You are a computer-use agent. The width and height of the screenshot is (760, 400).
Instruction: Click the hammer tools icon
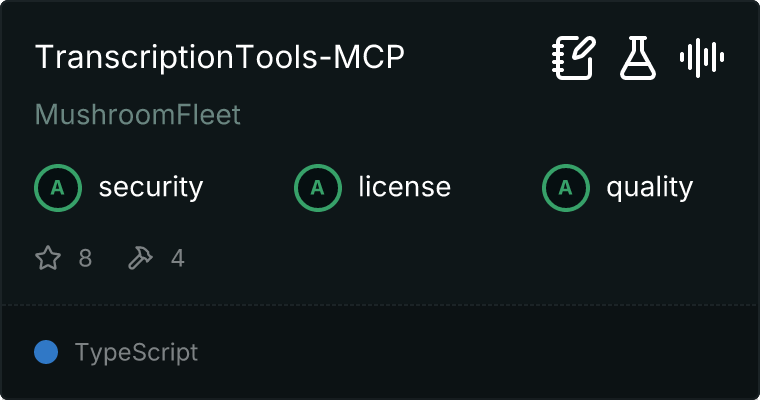point(140,259)
